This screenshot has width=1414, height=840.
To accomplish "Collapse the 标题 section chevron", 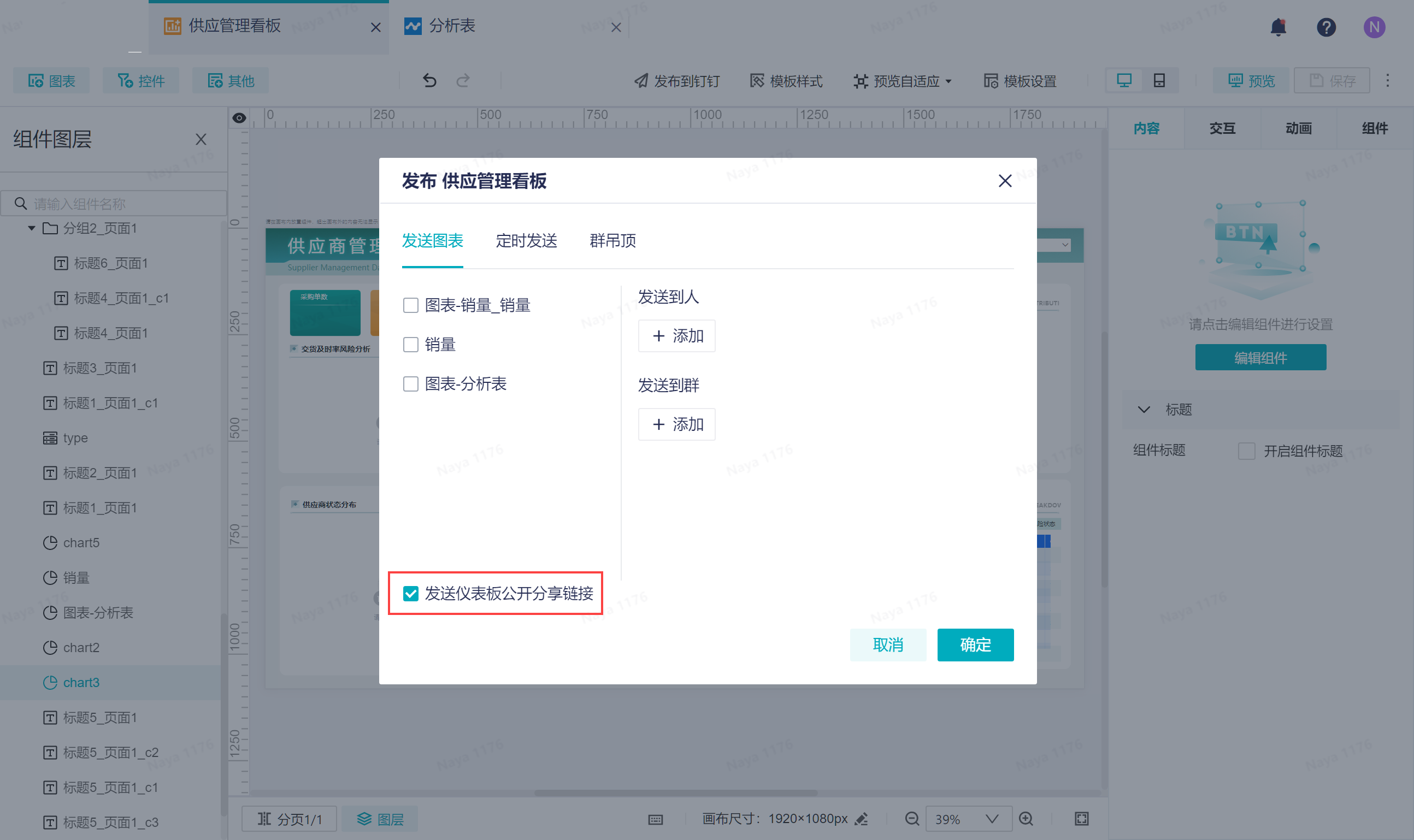I will click(x=1144, y=409).
